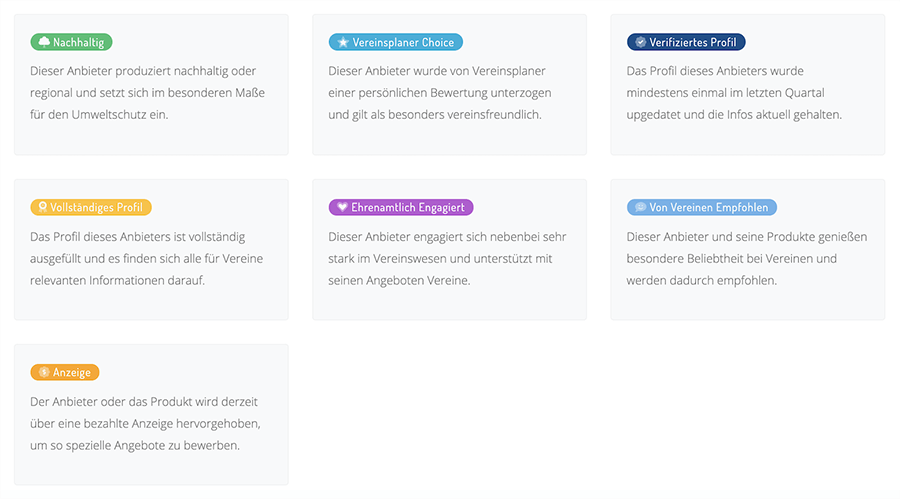Click the coin icon in the Anzeige badge
The height and width of the screenshot is (499, 900).
point(44,372)
